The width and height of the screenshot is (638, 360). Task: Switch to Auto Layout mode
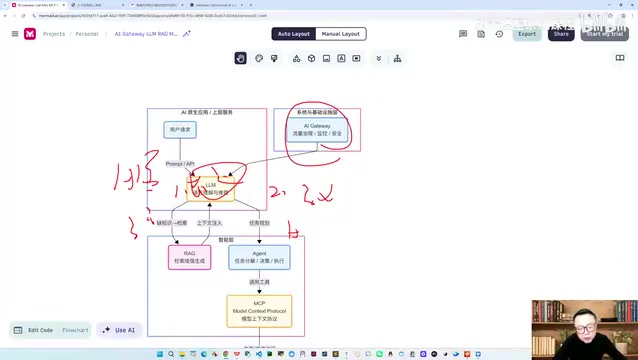coord(294,34)
